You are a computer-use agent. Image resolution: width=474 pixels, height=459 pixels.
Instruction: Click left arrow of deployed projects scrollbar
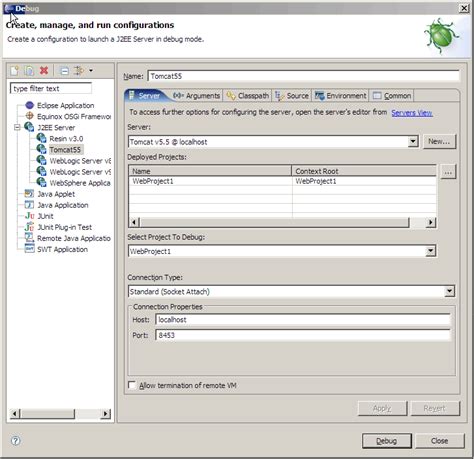[x=134, y=222]
